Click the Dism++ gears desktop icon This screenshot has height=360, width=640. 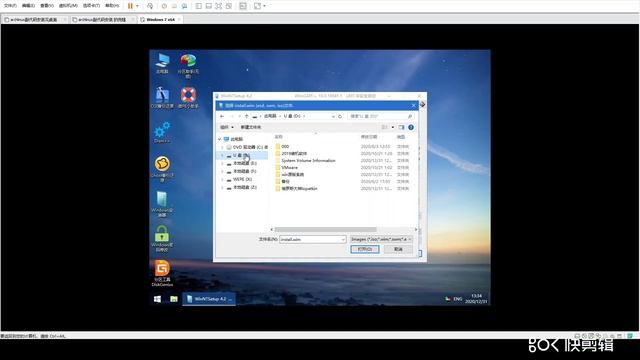click(x=162, y=132)
